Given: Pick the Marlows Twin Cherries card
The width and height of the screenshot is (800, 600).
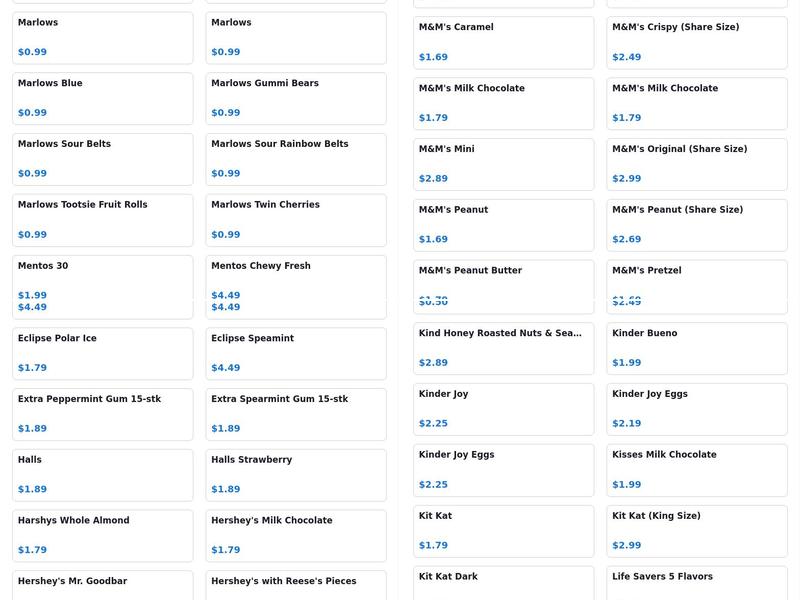Looking at the screenshot, I should [x=295, y=220].
